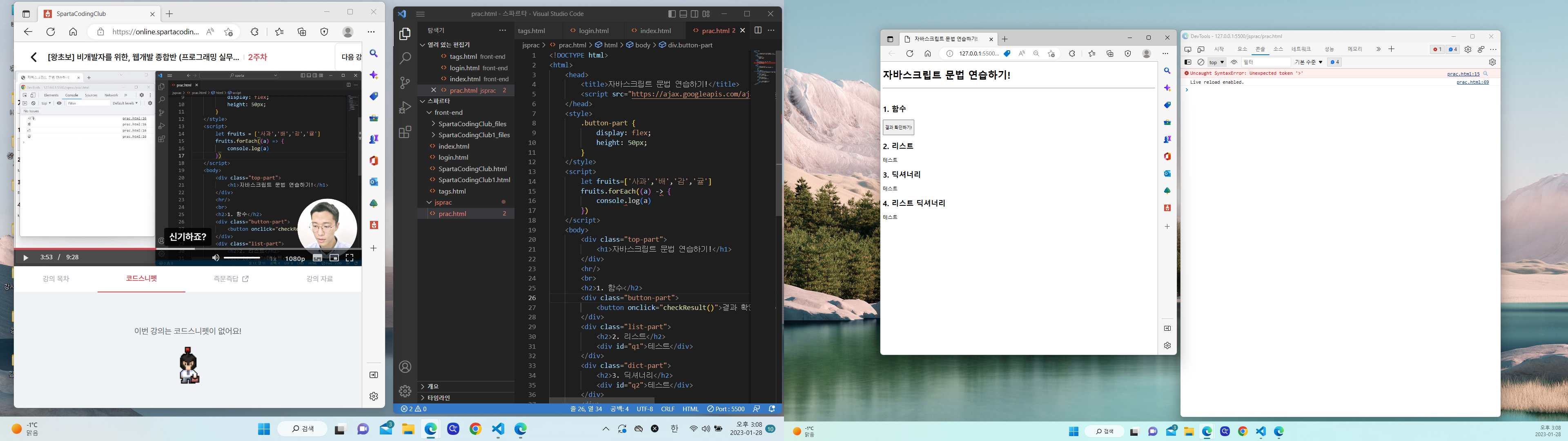Toggle the Live Server Port 5500 status item

point(726,409)
